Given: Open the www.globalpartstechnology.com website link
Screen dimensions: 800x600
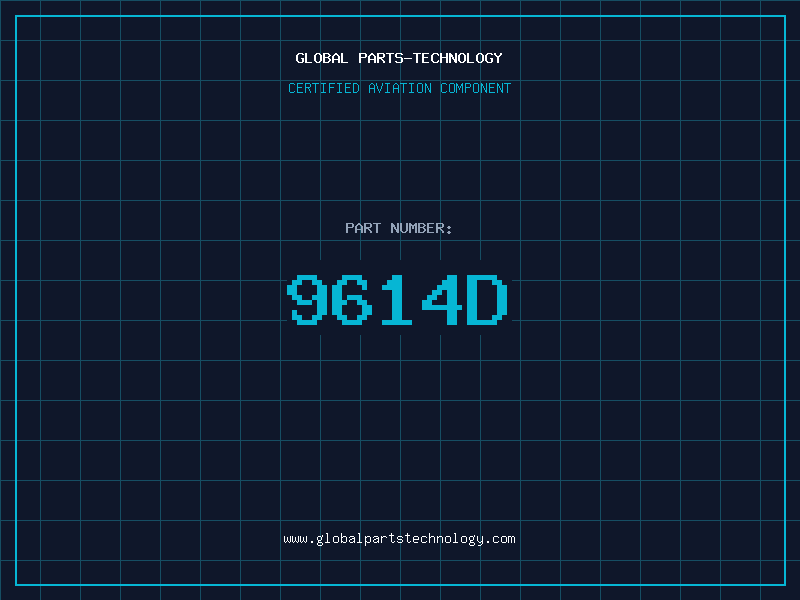Looking at the screenshot, I should click(x=399, y=539).
